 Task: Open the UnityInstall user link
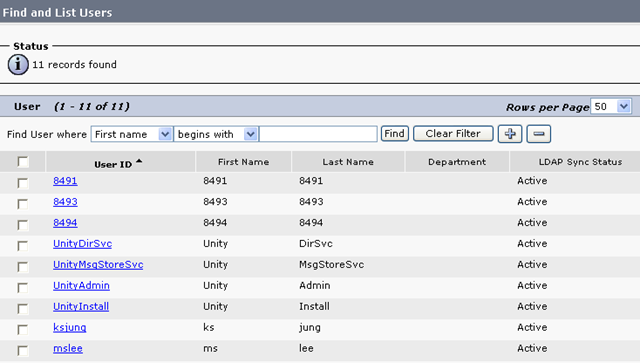pyautogui.click(x=81, y=307)
